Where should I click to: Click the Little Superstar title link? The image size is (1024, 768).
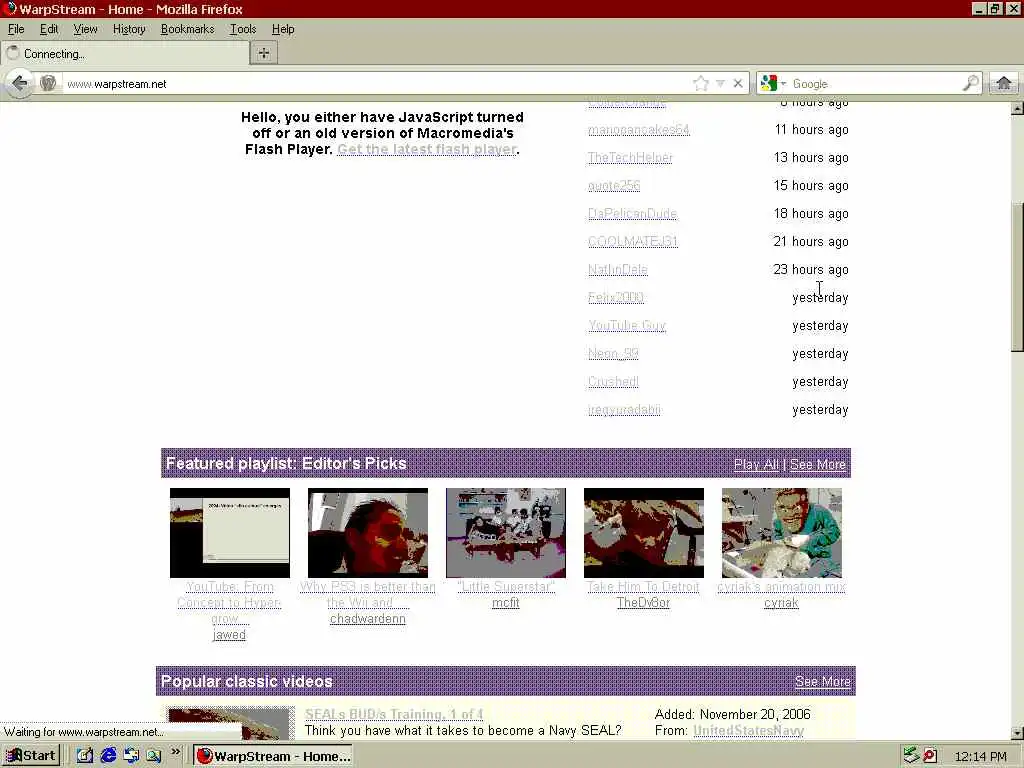pos(506,586)
